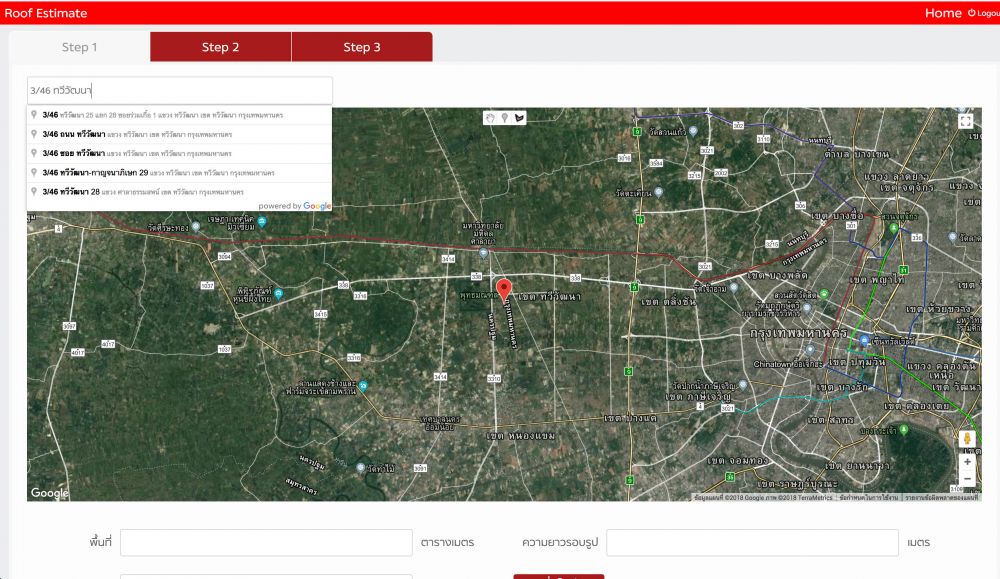Screen dimensions: 1000x579
Task: Go to the Home link
Action: coord(942,13)
